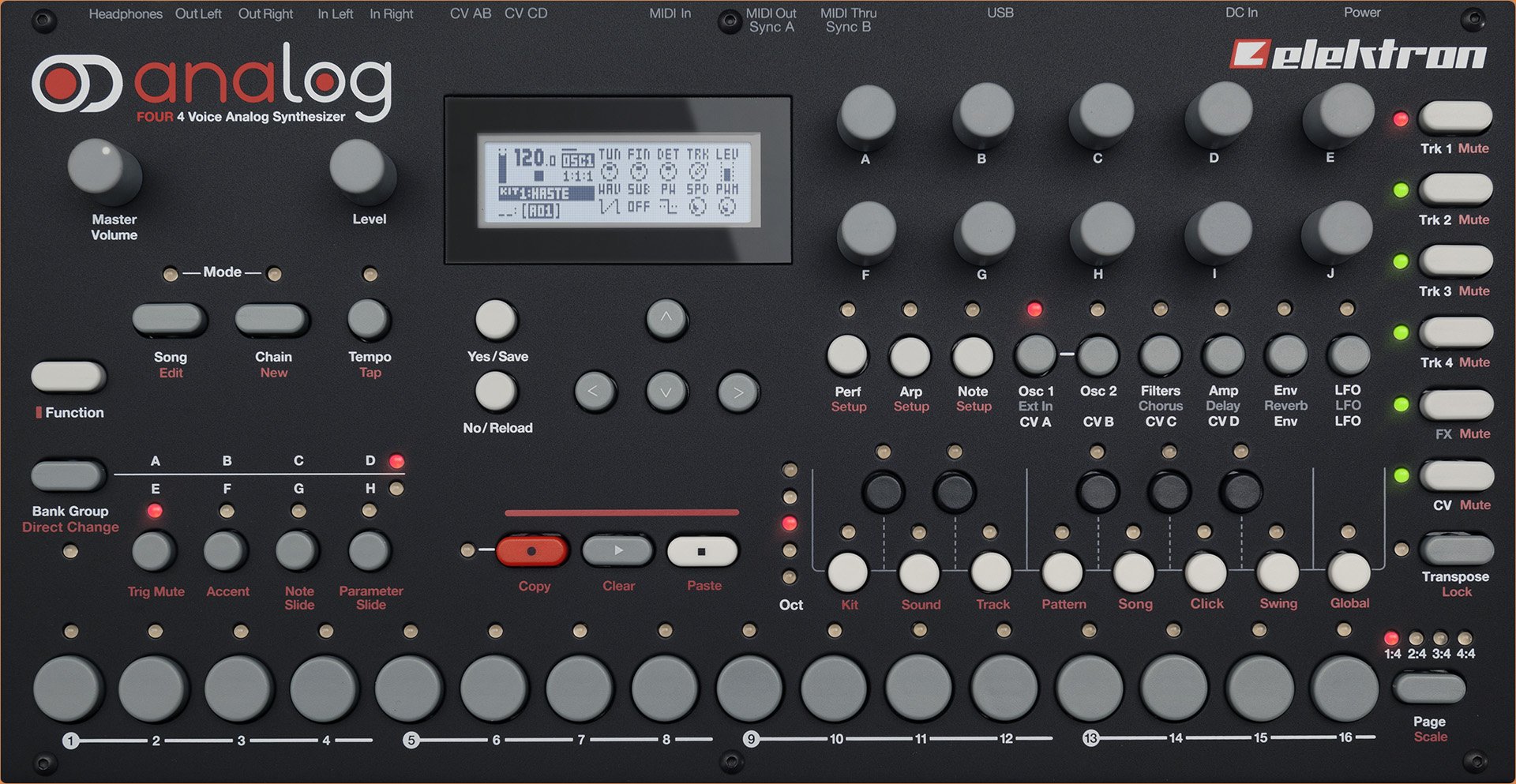Select the Amp parameter page
Viewport: 1516px width, 784px height.
[1223, 355]
